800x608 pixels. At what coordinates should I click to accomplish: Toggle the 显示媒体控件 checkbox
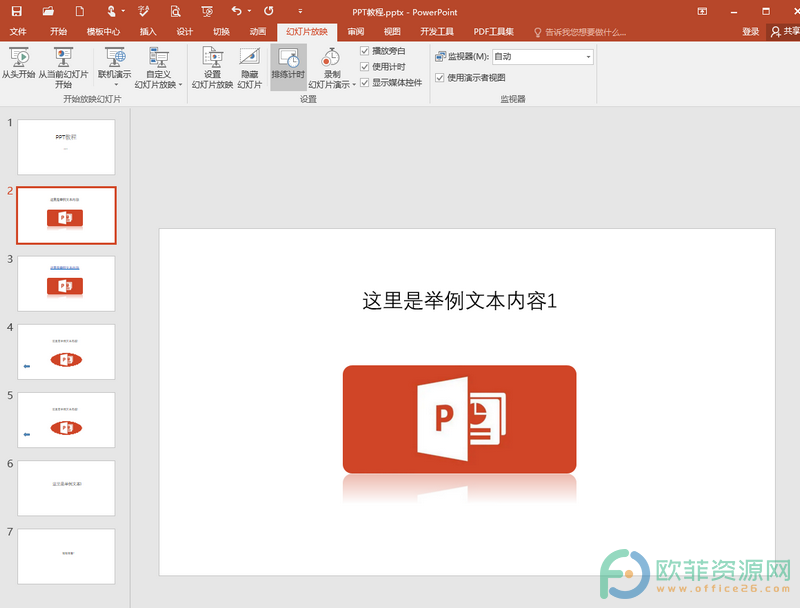pyautogui.click(x=364, y=82)
